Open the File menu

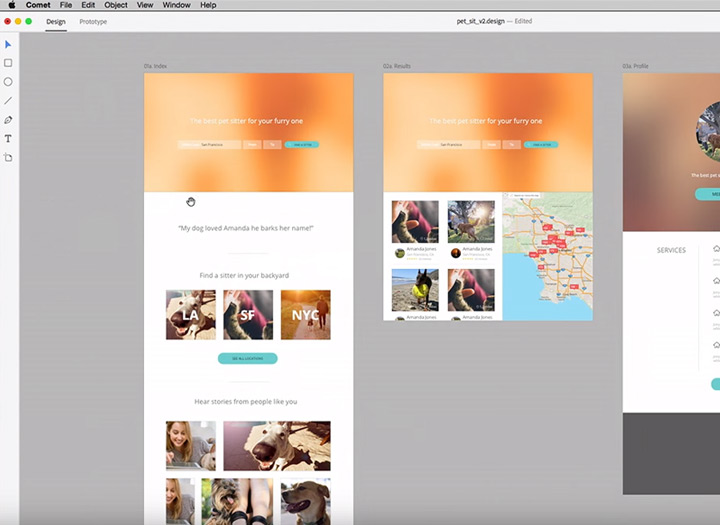[66, 5]
